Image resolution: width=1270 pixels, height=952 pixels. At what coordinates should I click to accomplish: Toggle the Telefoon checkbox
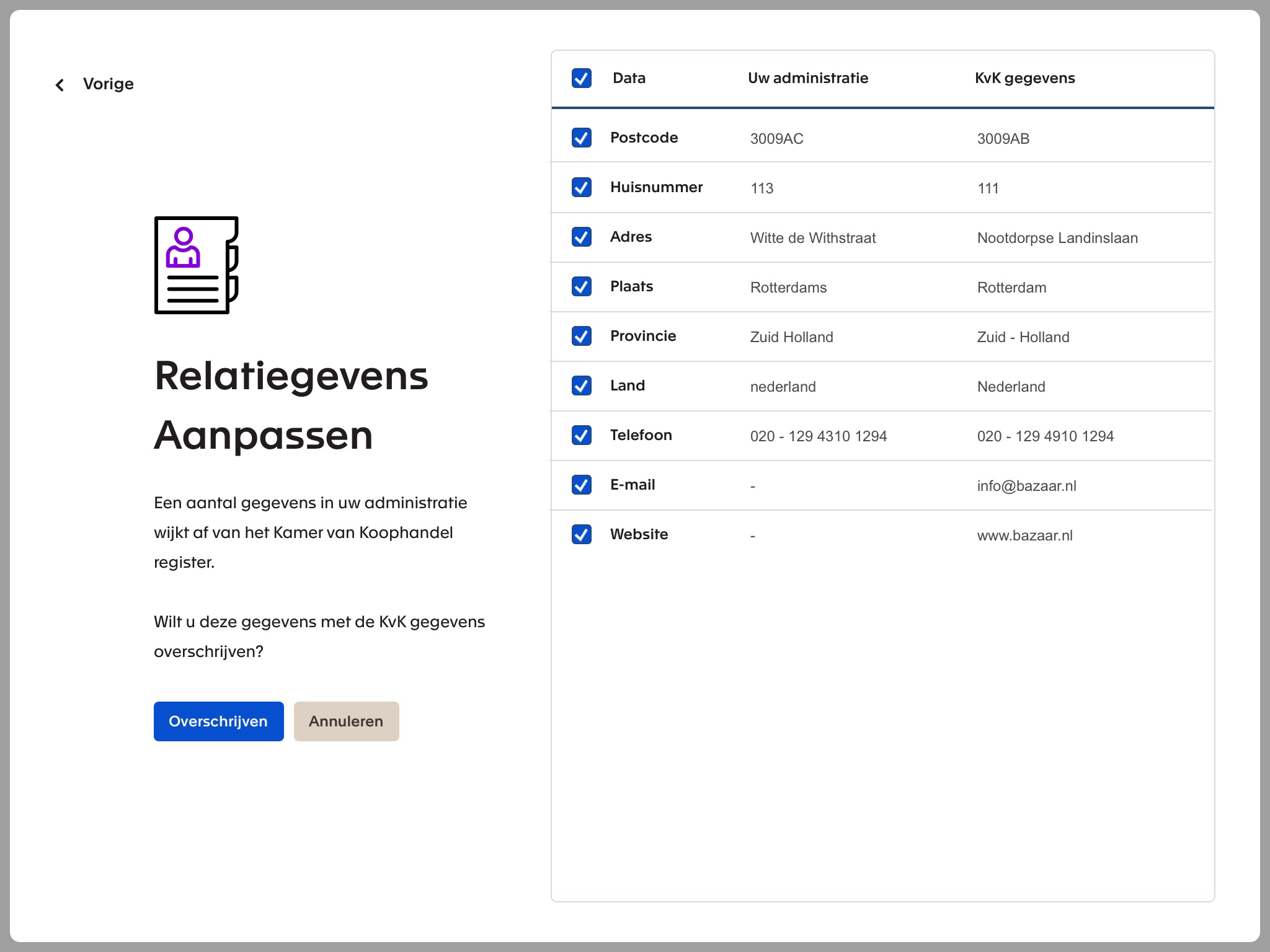click(x=581, y=435)
